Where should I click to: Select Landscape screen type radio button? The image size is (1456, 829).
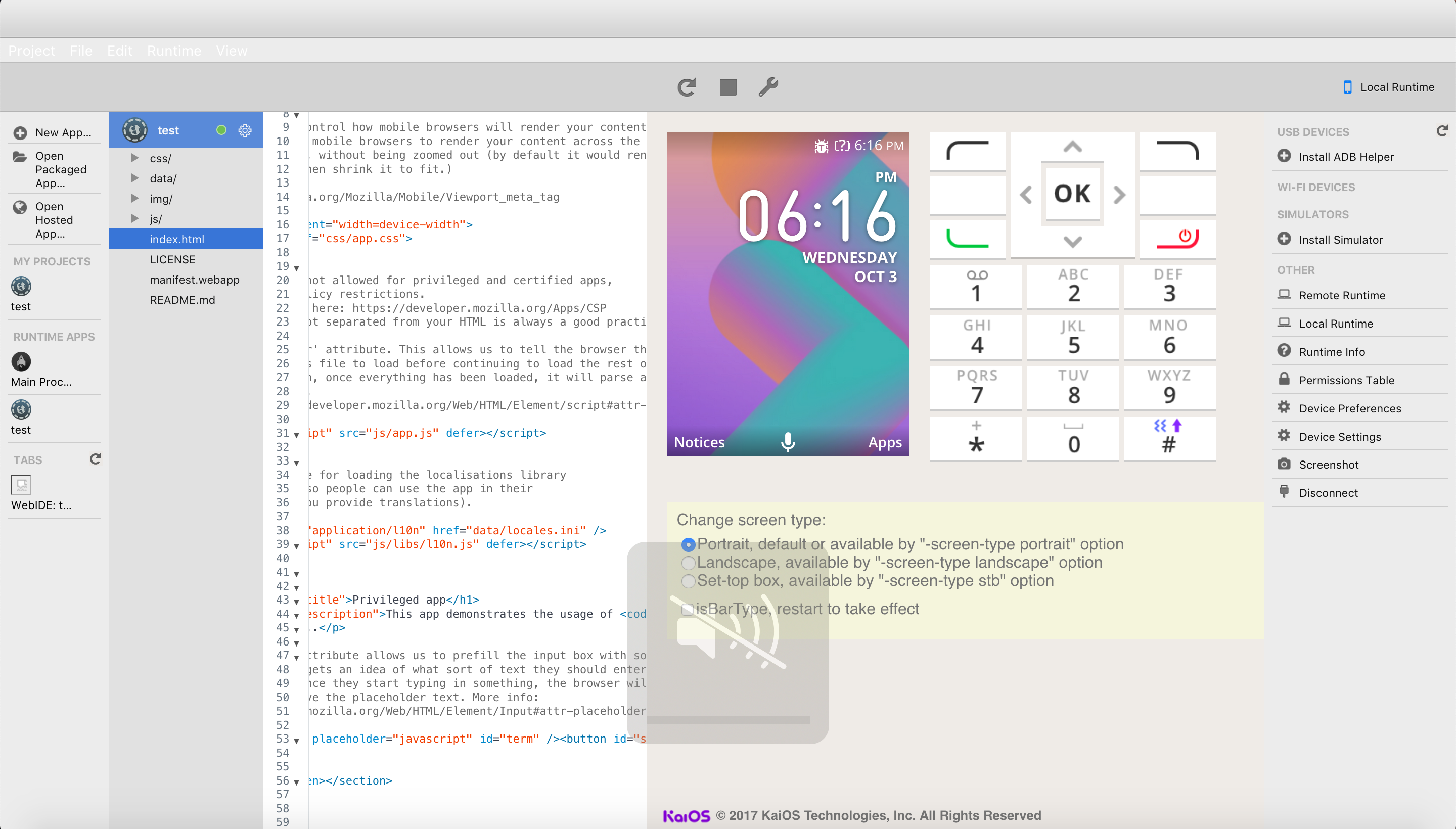point(689,563)
